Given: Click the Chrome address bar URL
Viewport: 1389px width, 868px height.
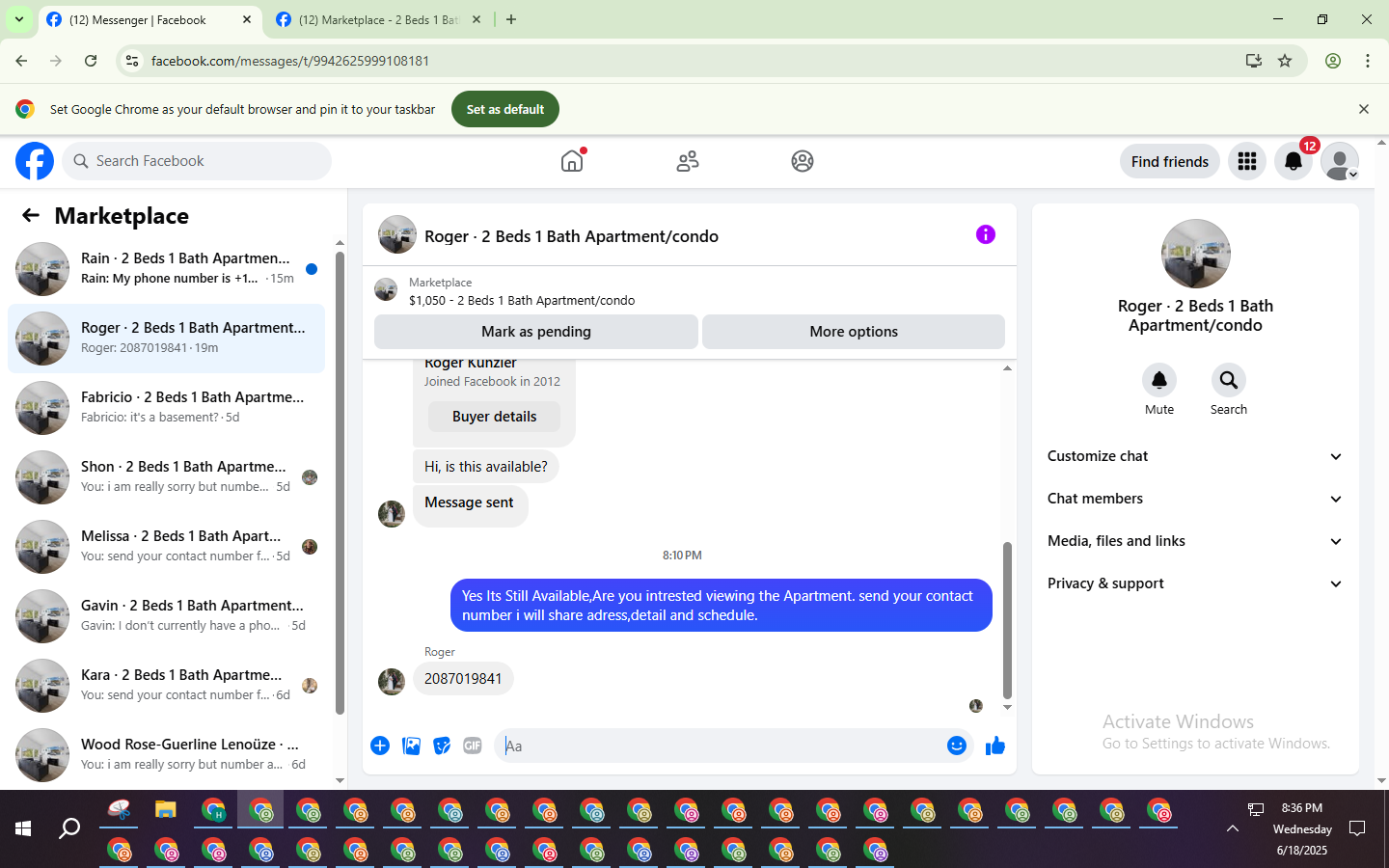Looking at the screenshot, I should 290,61.
